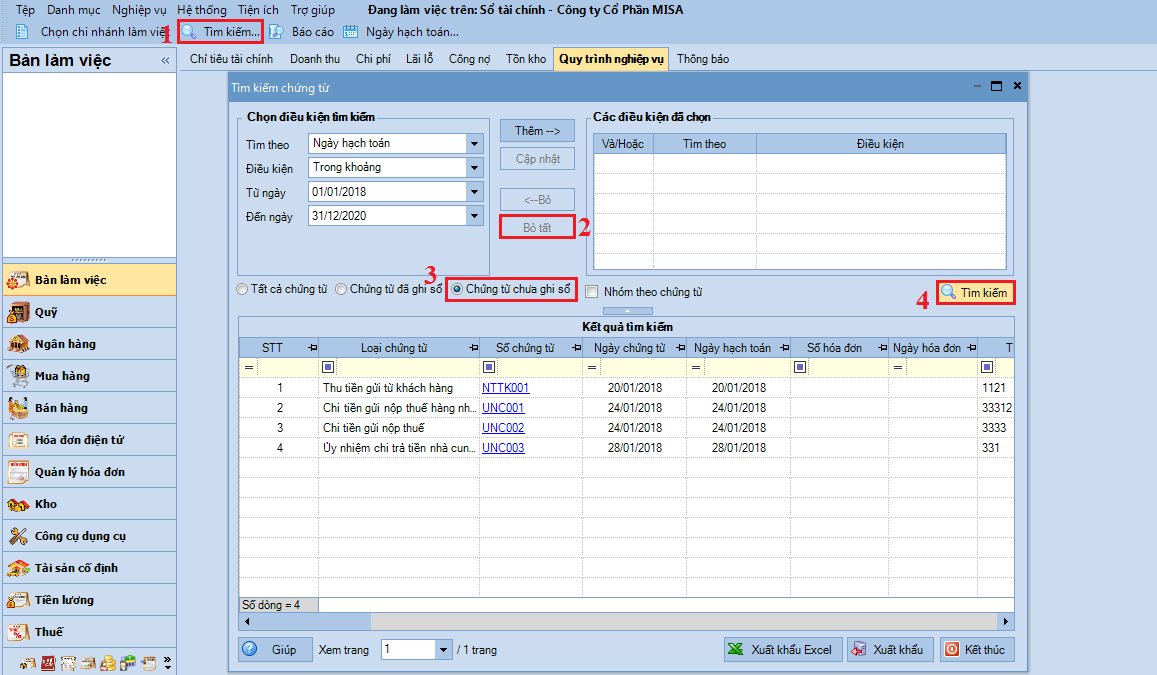Screen dimensions: 1157x675
Task: Click Chọn chi nhánh làm việc toolbar item
Action: pos(91,32)
